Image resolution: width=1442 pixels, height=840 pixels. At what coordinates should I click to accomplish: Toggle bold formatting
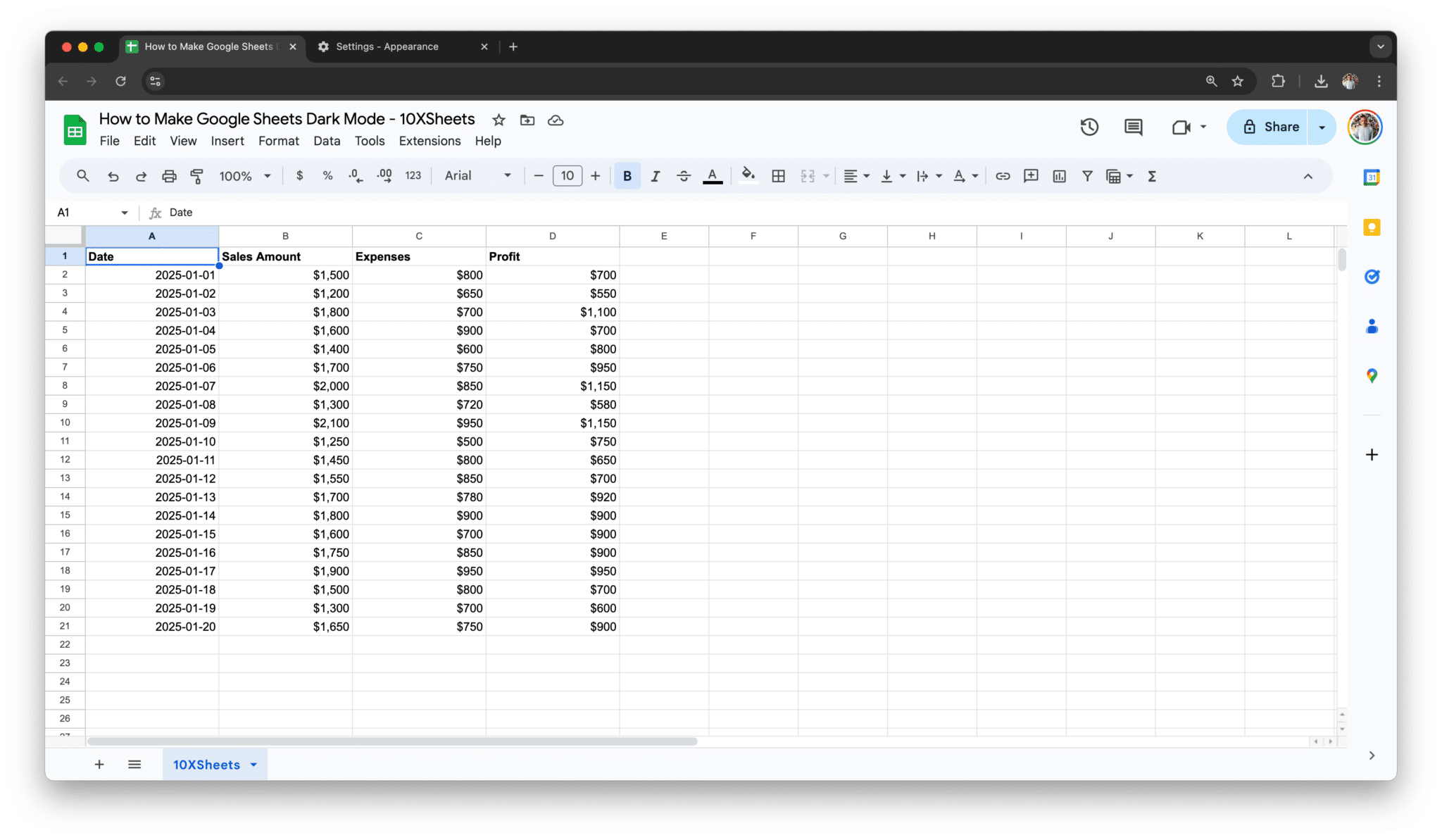[627, 176]
